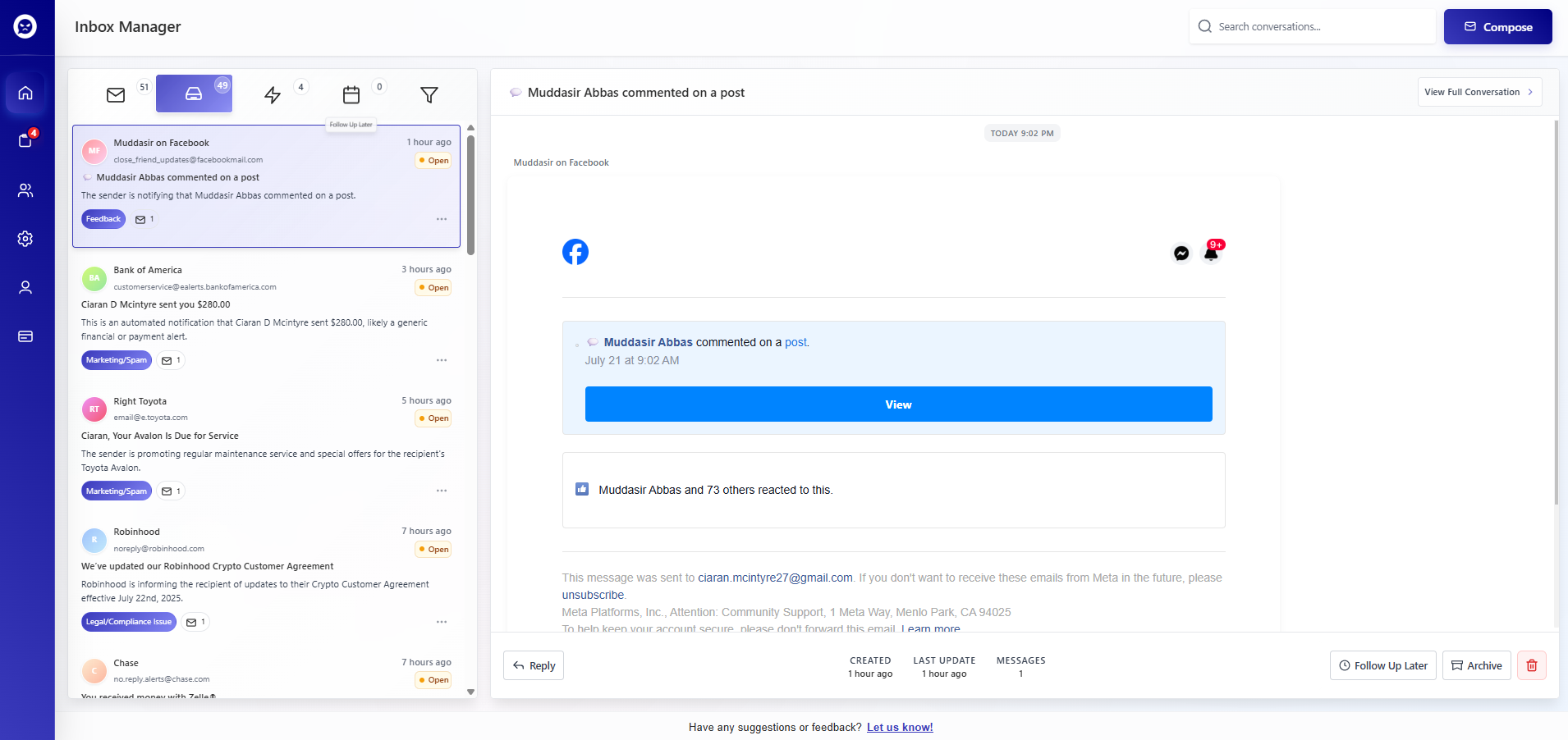1568x740 pixels.
Task: Click the unsubscribe link in the email body
Action: tap(592, 595)
